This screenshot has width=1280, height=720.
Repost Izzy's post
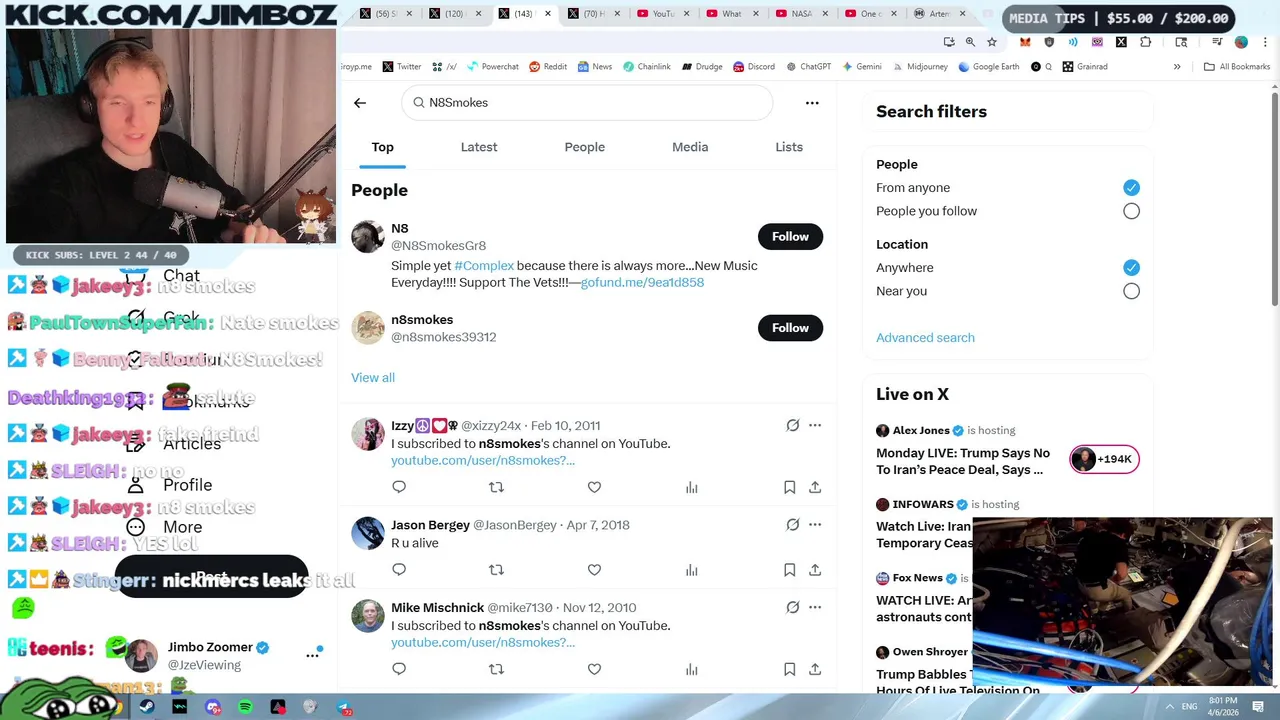coord(496,487)
